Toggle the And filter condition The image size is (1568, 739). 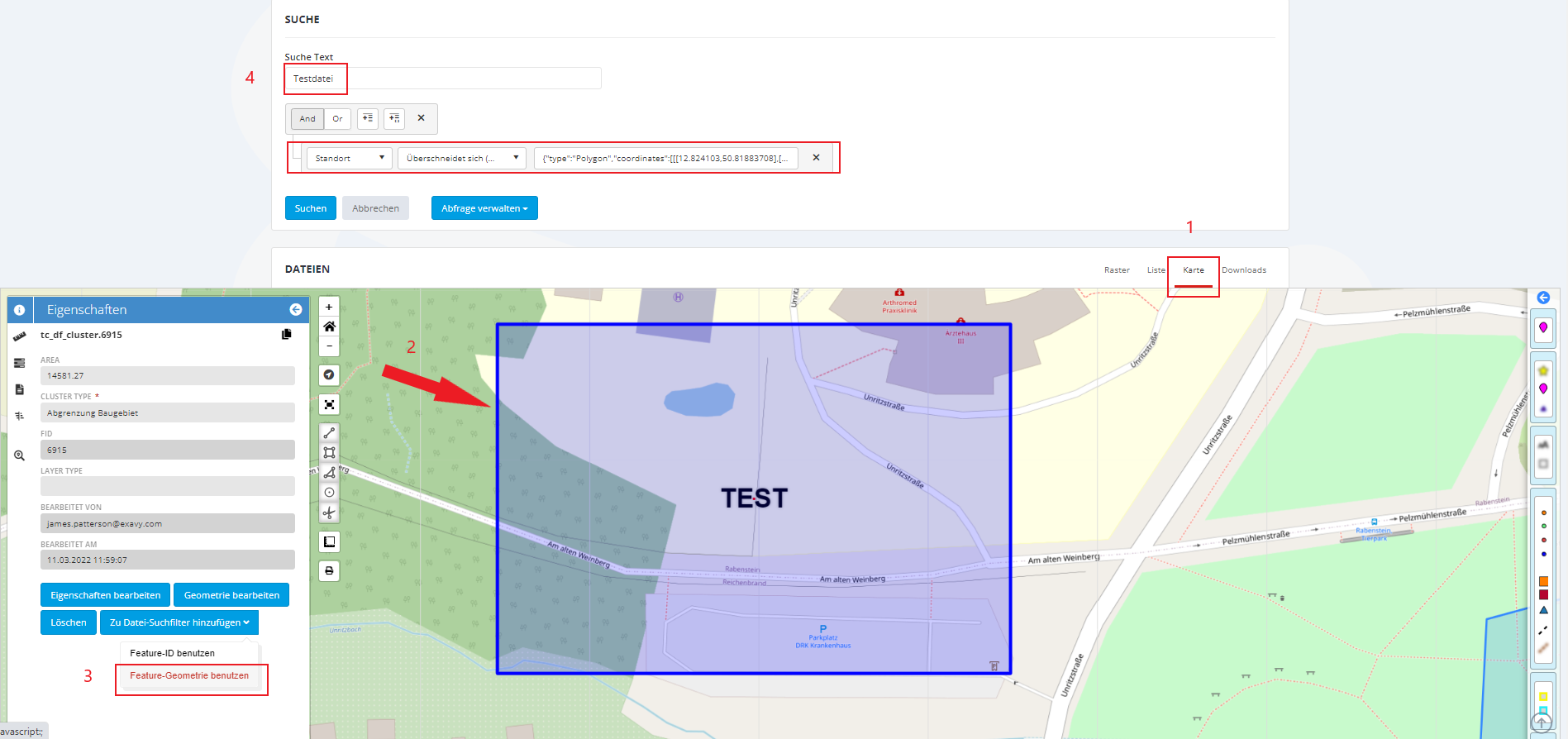(x=307, y=119)
